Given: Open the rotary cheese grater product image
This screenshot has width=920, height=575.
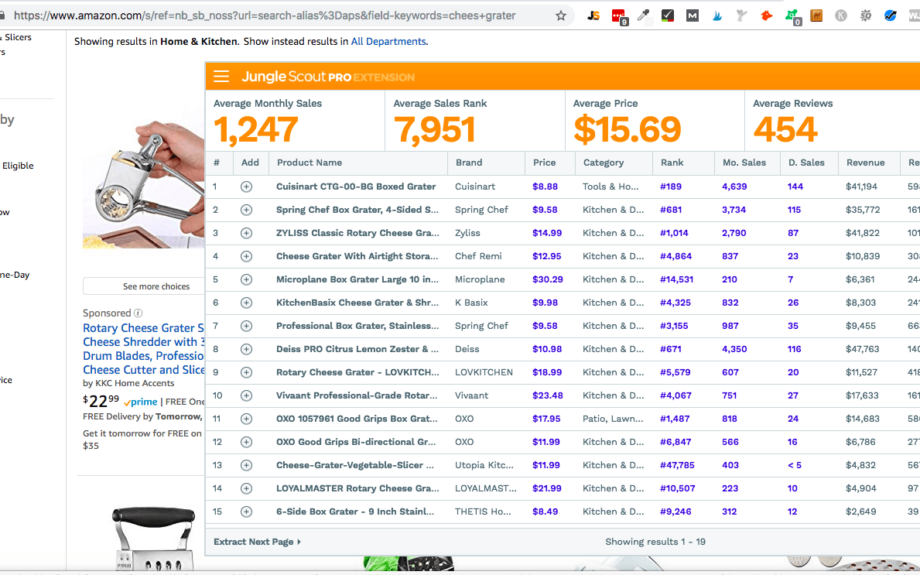Looking at the screenshot, I should click(144, 185).
